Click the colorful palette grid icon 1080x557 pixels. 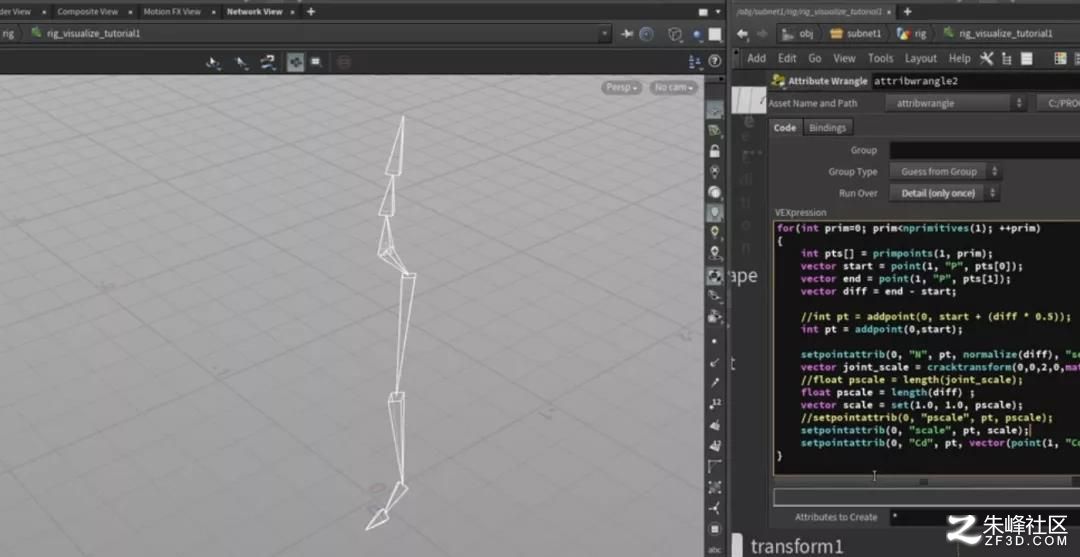[x=1061, y=59]
